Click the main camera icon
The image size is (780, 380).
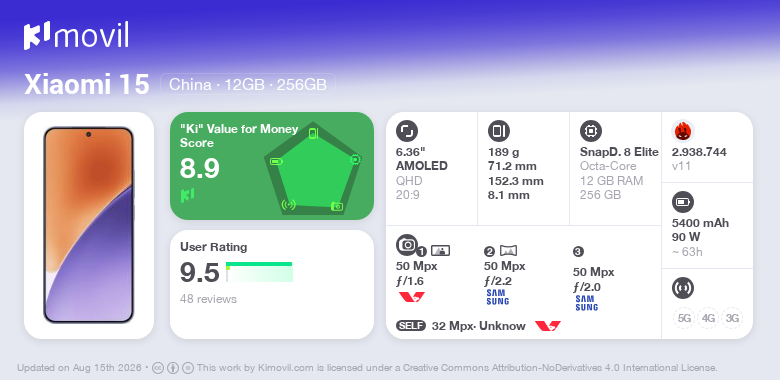[407, 244]
